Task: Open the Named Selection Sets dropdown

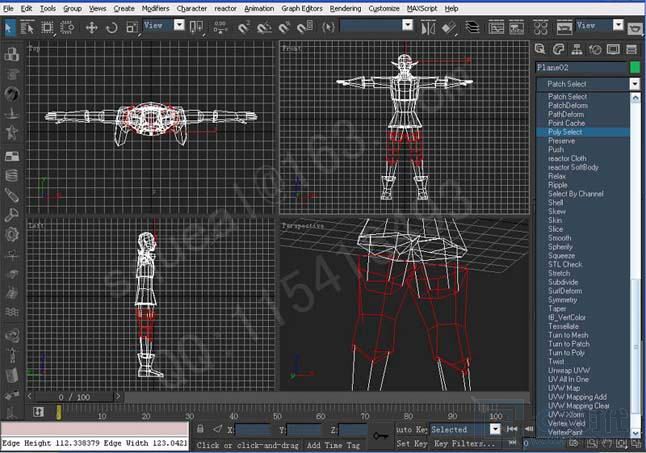Action: point(407,26)
